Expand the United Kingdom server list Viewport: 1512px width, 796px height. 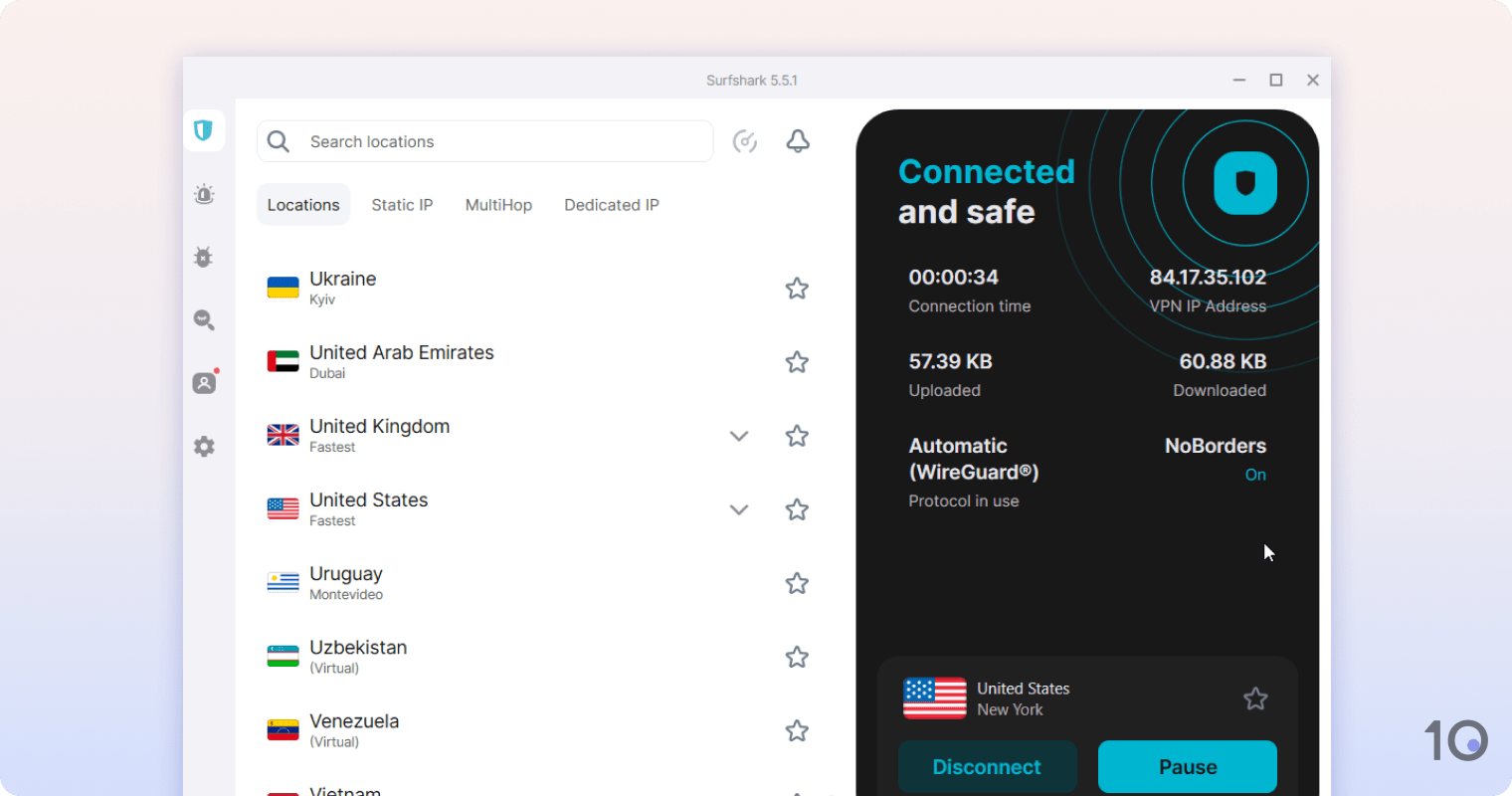point(739,435)
